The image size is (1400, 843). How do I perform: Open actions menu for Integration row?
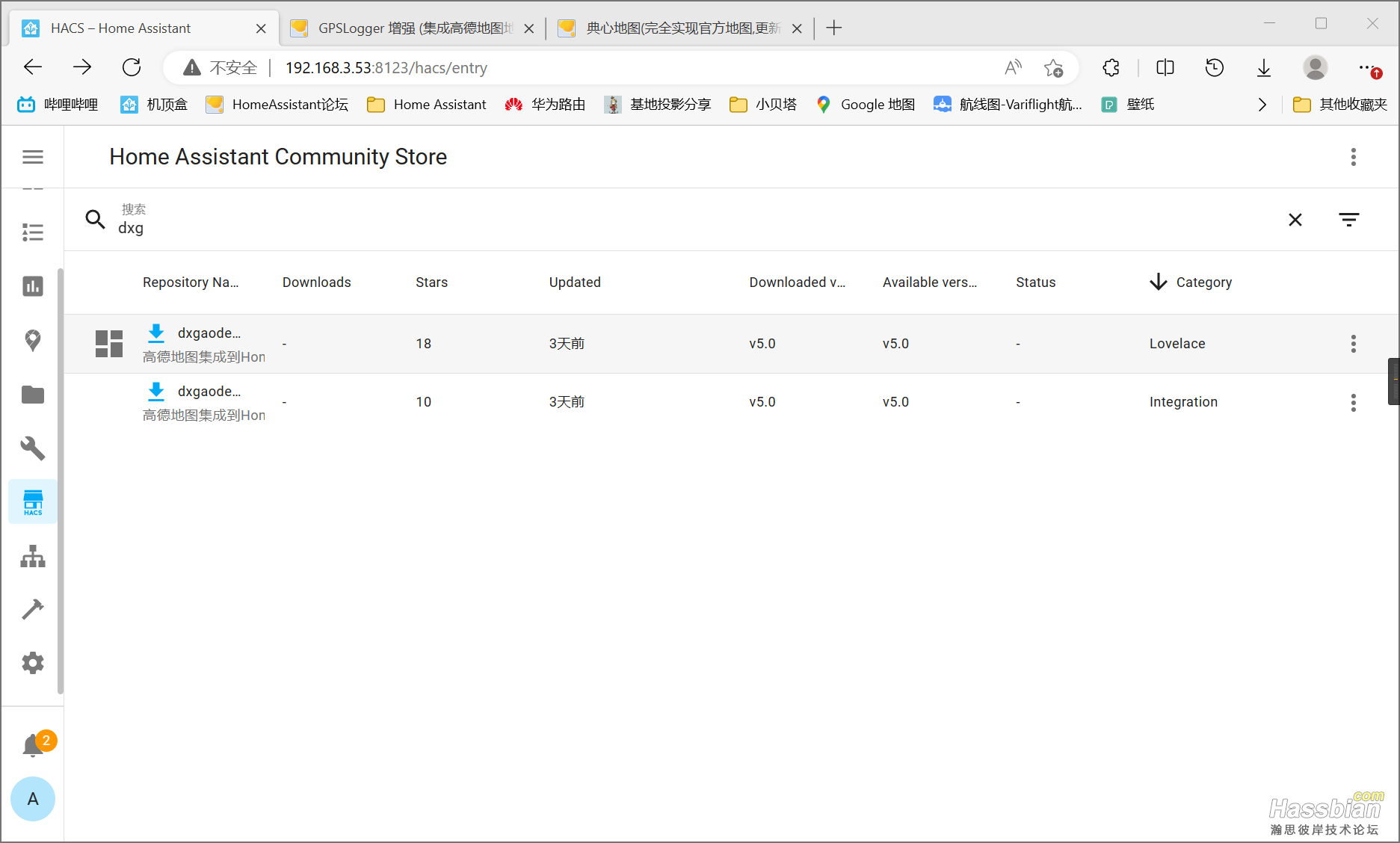click(x=1354, y=402)
